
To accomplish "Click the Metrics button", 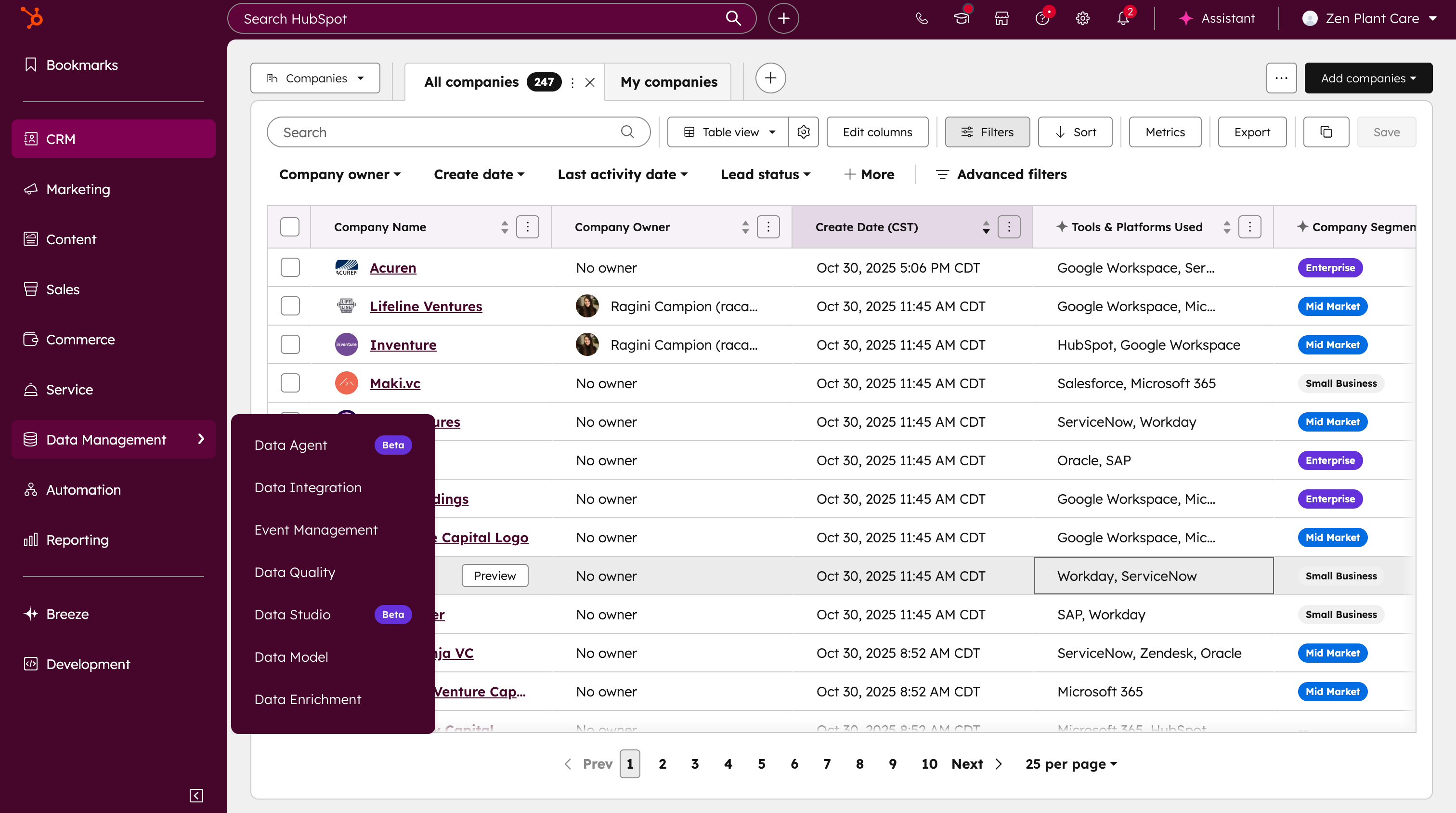I will coord(1165,132).
